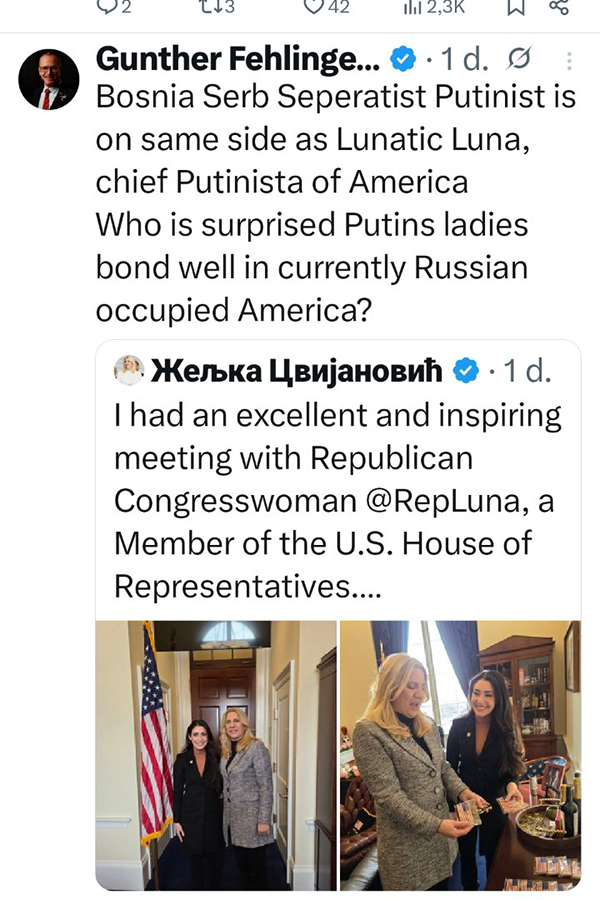Viewport: 600px width, 900px height.
Task: Open Gunther Fehlinger's profile name link
Action: pos(237,60)
